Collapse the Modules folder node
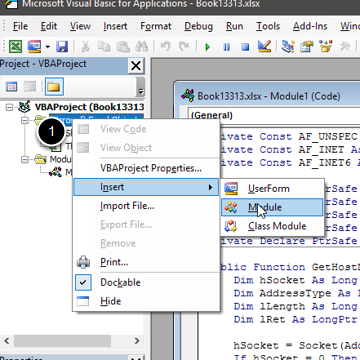Image resolution: width=360 pixels, height=360 pixels. point(25,160)
